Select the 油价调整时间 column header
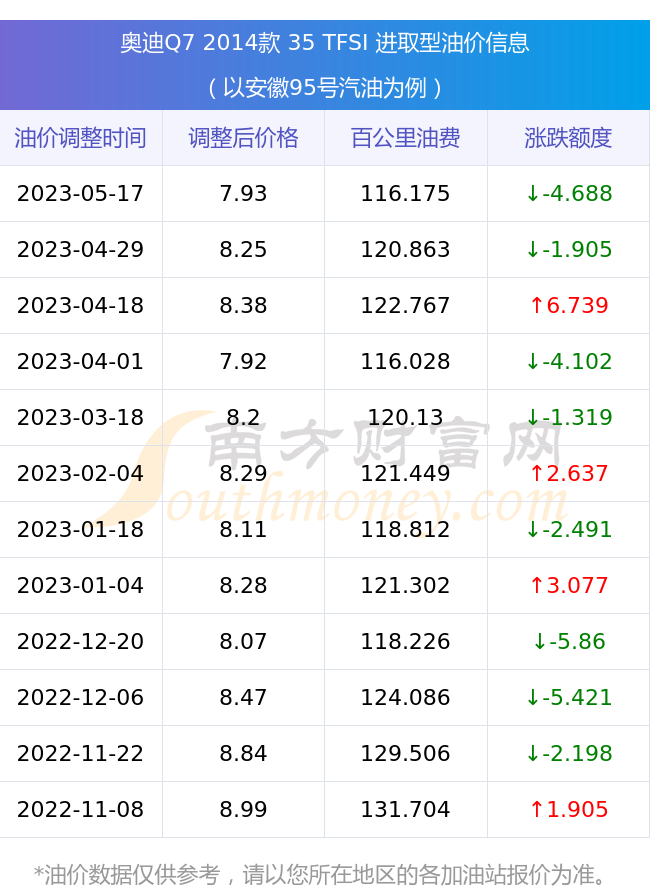The height and width of the screenshot is (891, 650). (x=81, y=138)
